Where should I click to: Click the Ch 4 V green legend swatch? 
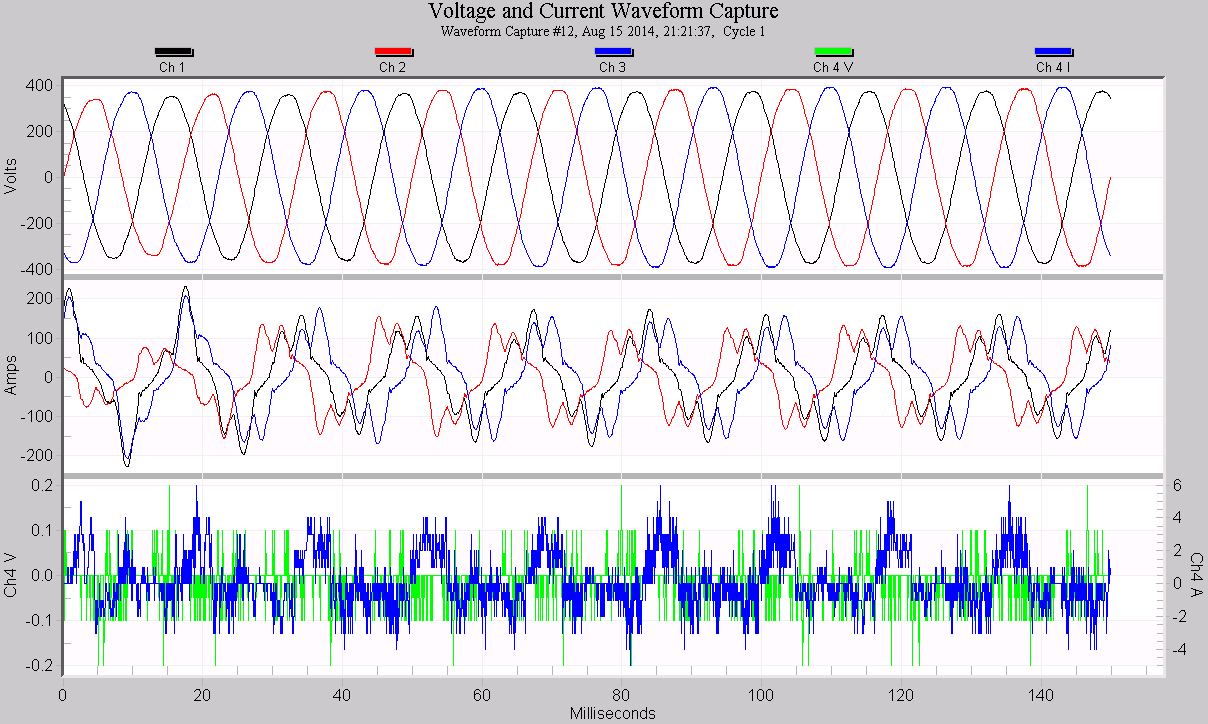pos(831,51)
